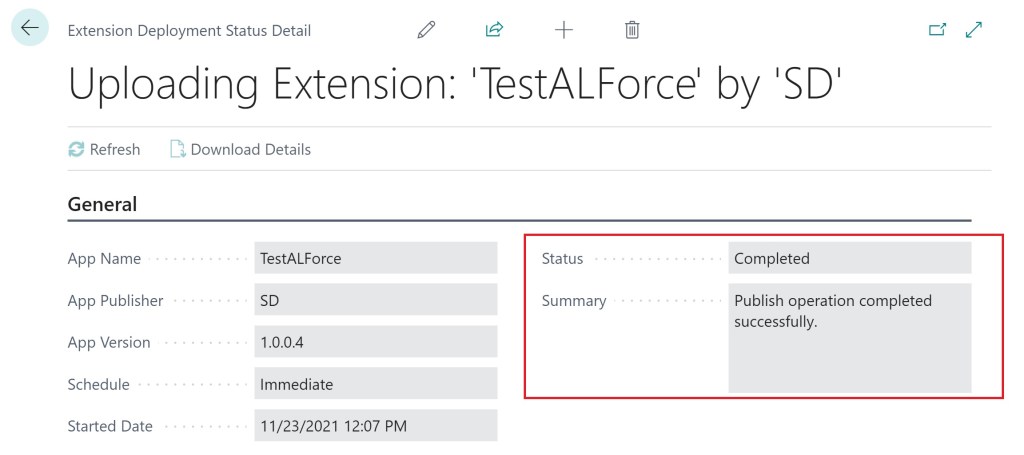This screenshot has width=1024, height=455.
Task: Click Download Details action
Action: [240, 149]
